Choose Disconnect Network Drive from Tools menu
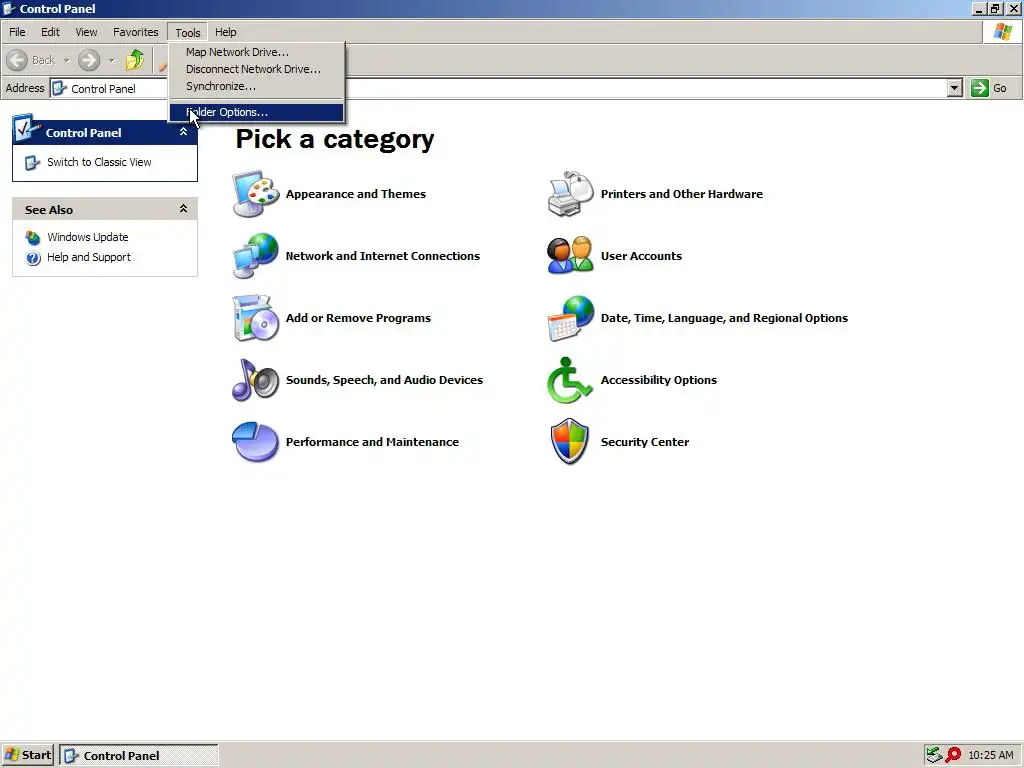 [x=256, y=69]
